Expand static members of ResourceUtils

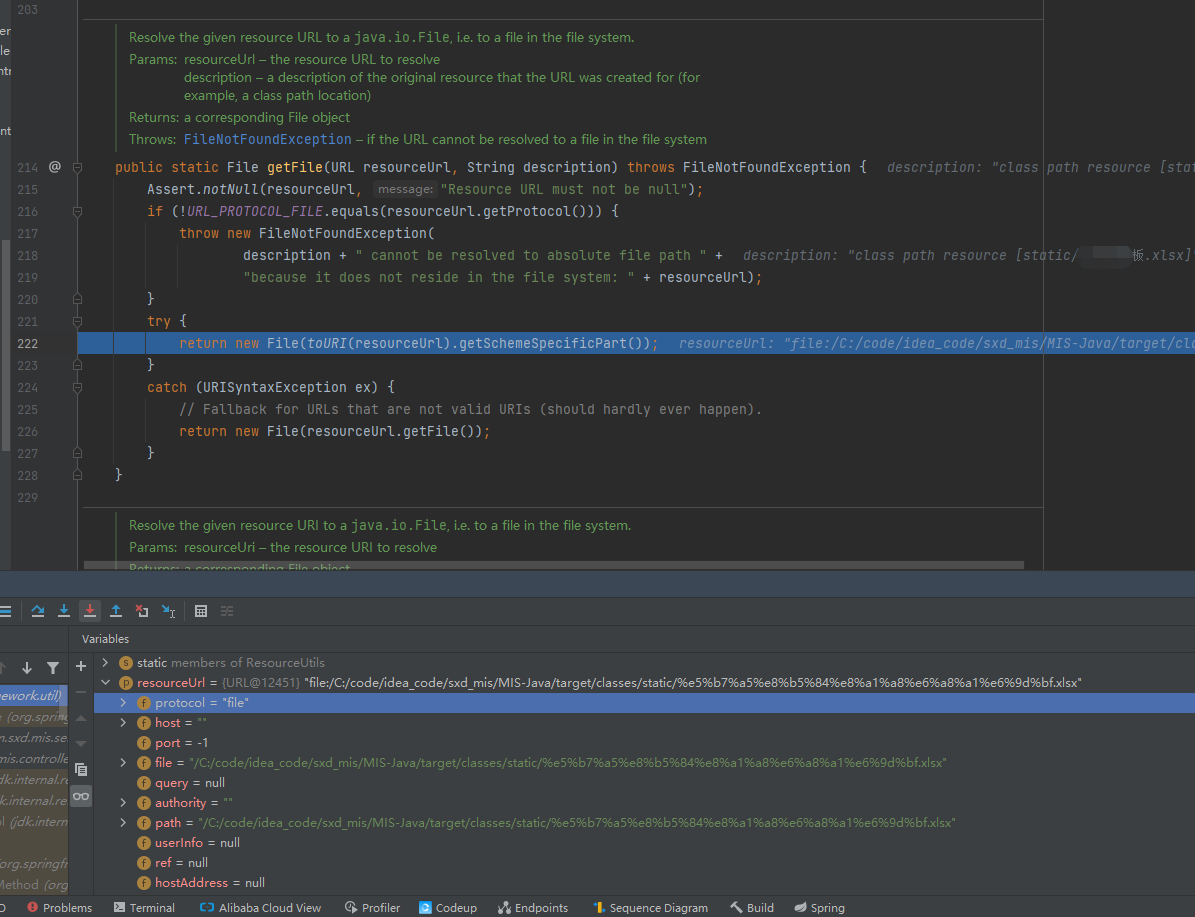[105, 662]
